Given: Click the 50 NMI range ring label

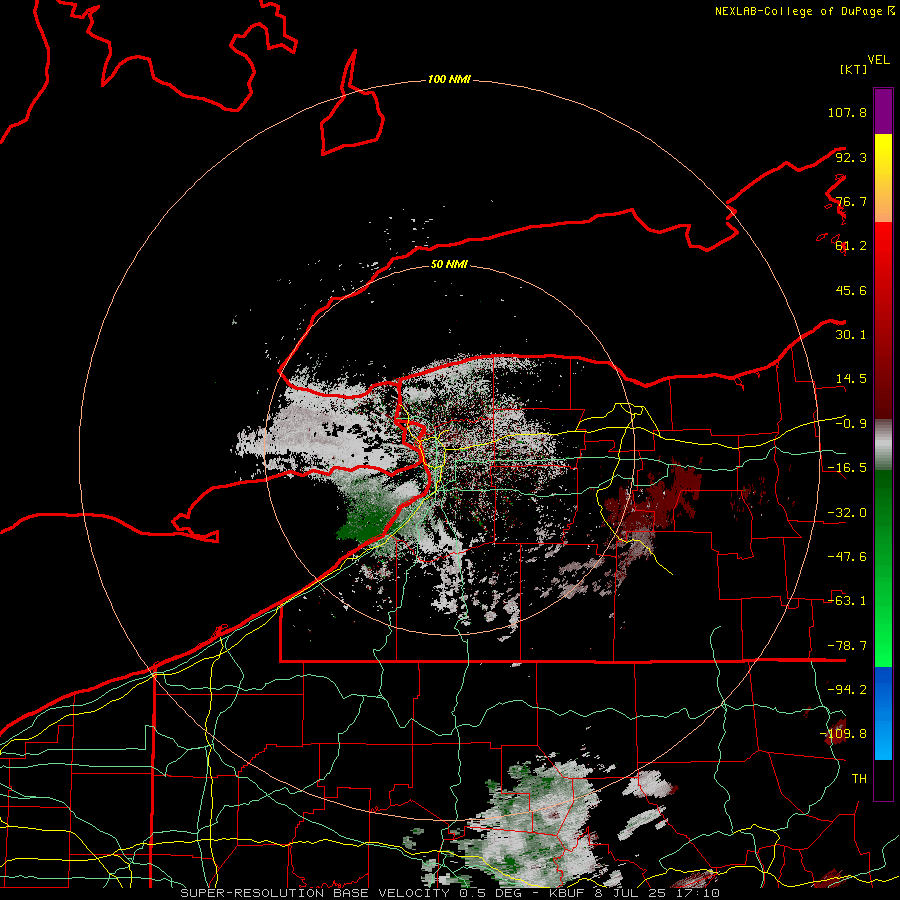Looking at the screenshot, I should [x=449, y=264].
